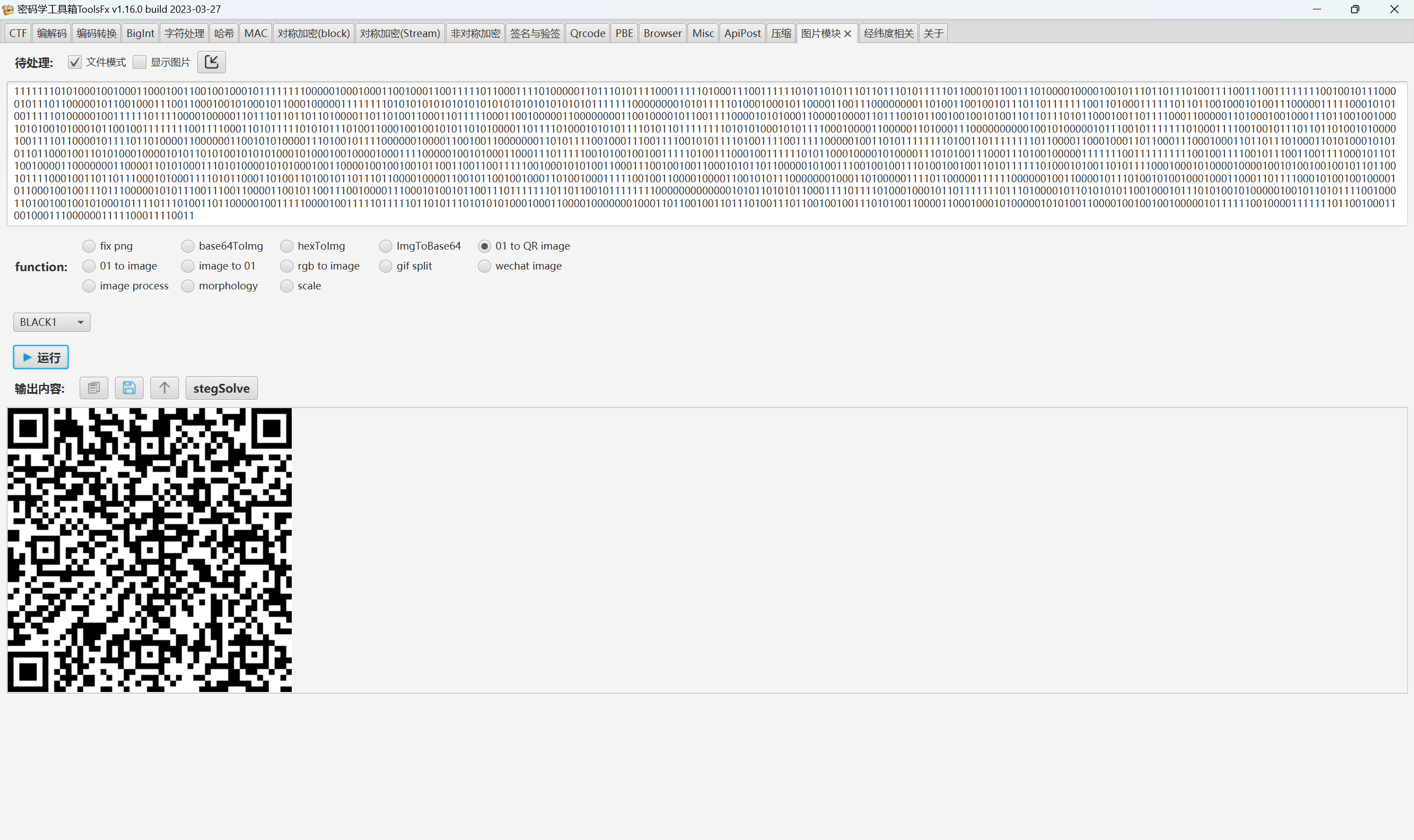Open 经纬度相关 tab
The height and width of the screenshot is (840, 1414).
888,33
